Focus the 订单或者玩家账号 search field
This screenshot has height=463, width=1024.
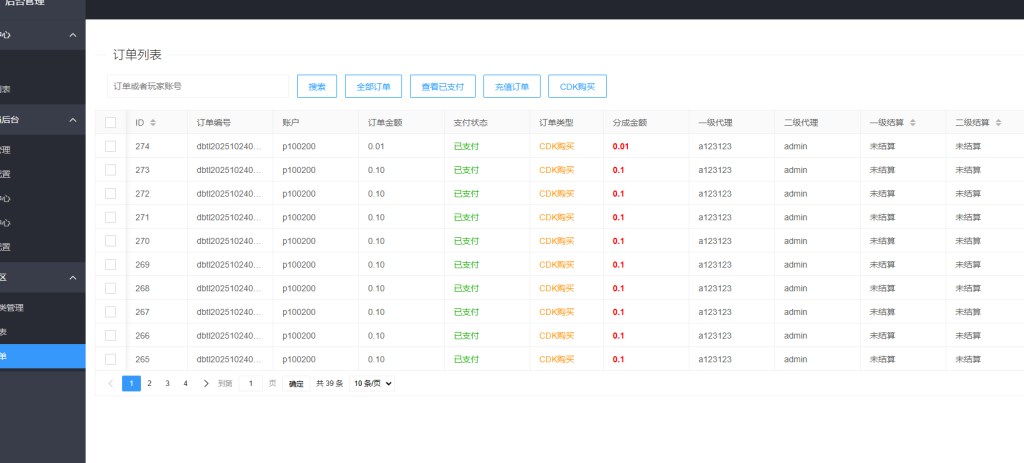[x=197, y=87]
